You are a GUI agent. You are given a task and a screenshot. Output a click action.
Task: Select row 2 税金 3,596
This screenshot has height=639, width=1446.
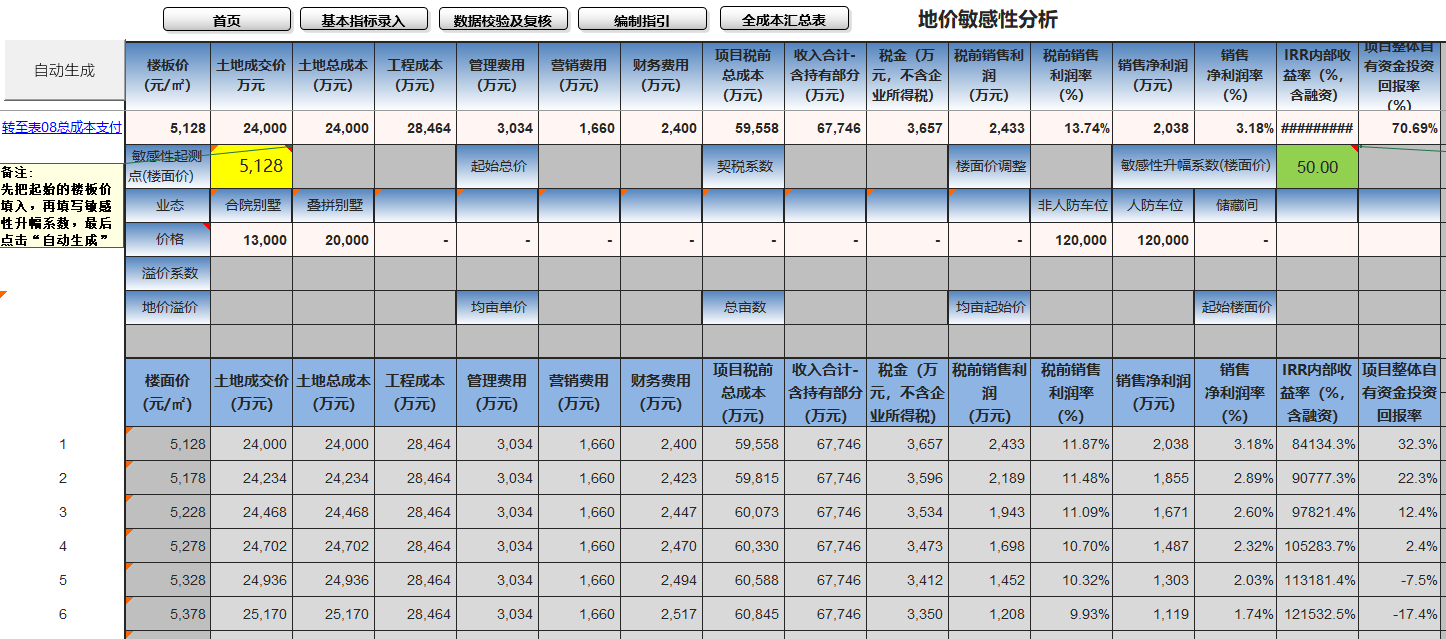[x=907, y=478]
